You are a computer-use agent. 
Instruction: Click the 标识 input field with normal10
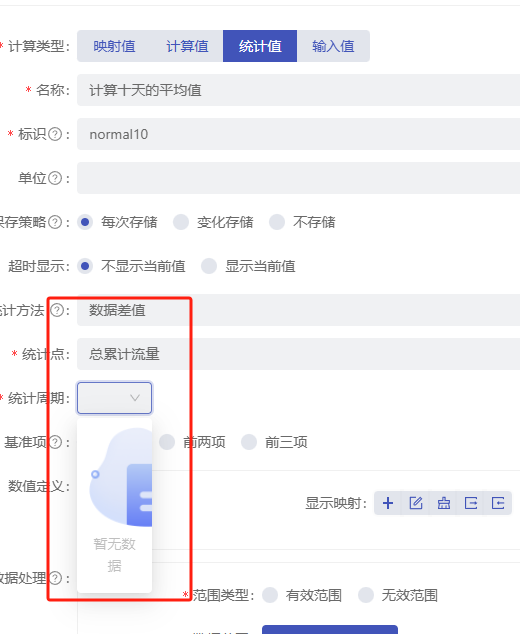[298, 134]
